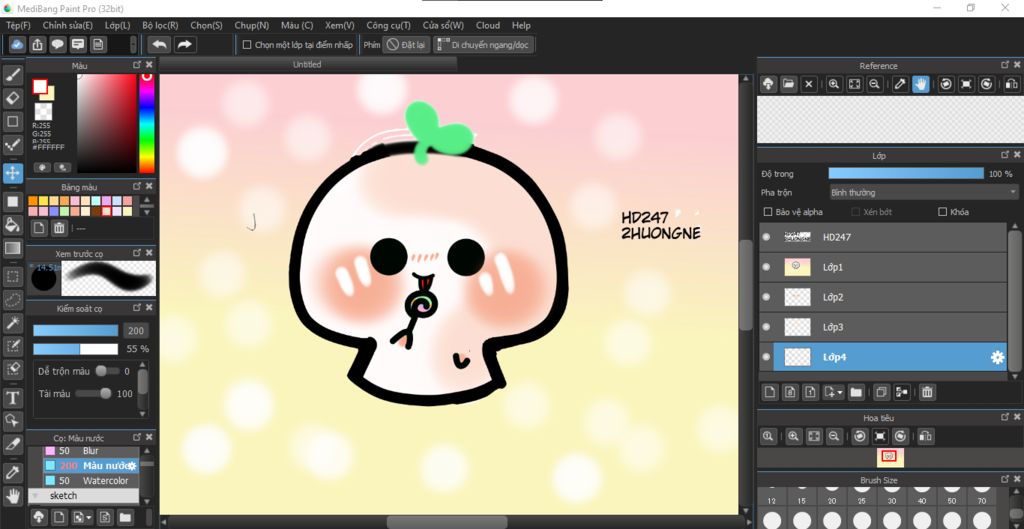Undock the Lớp layer panel

coord(1005,155)
